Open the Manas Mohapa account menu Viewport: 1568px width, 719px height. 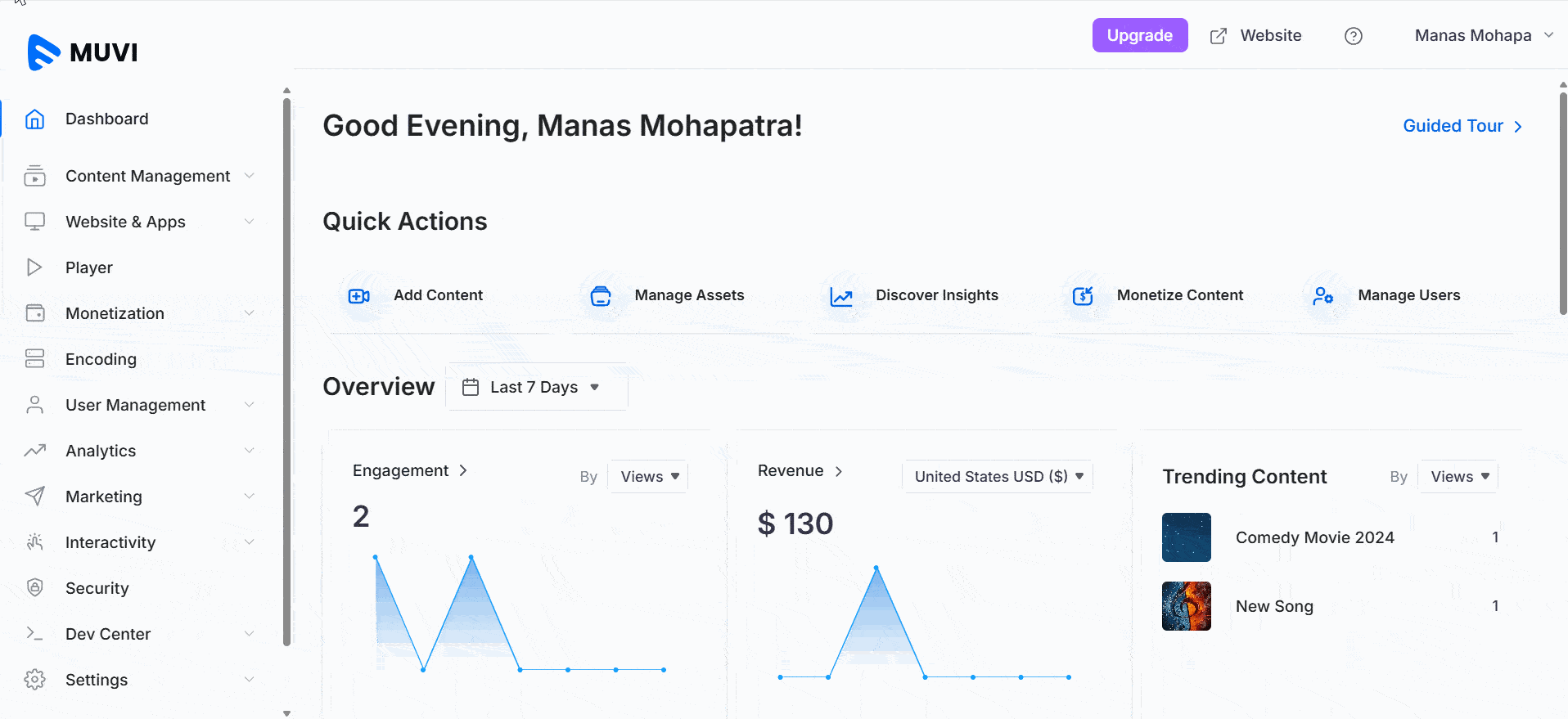pyautogui.click(x=1483, y=36)
